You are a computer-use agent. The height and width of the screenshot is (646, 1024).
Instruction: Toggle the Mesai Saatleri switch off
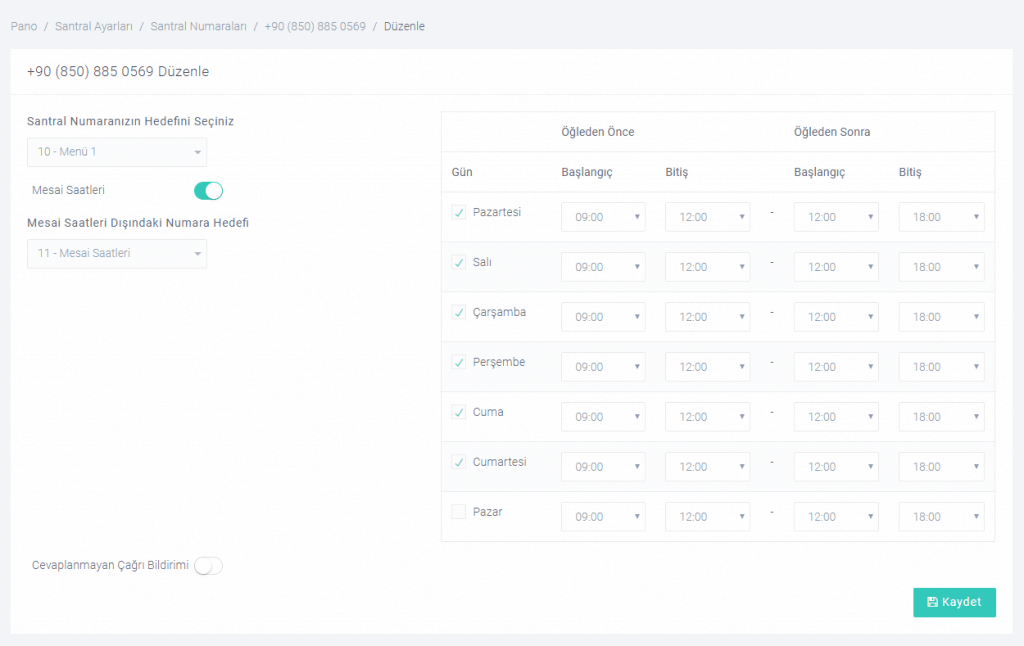coord(208,191)
